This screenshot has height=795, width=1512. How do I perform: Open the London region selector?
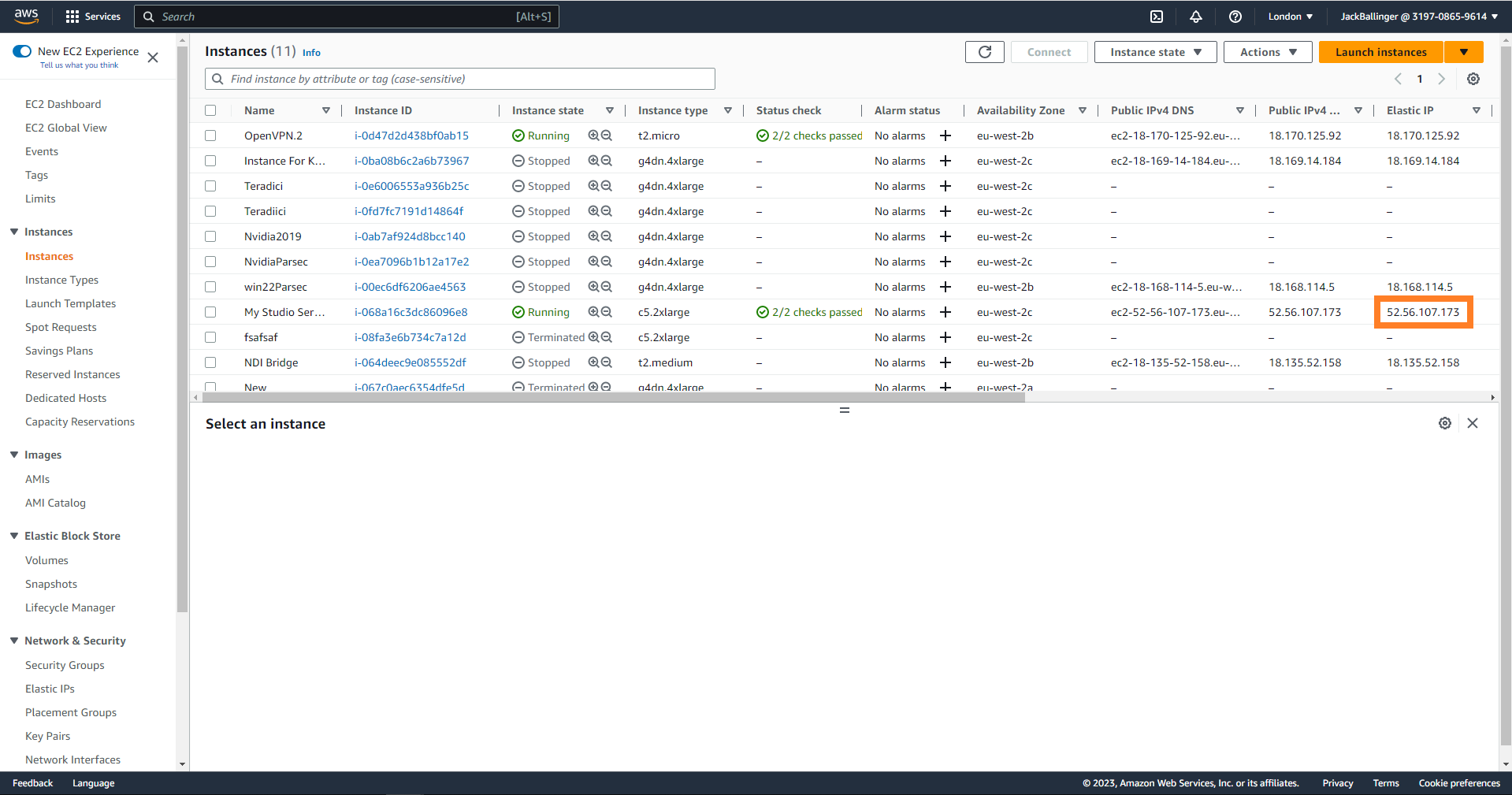click(x=1291, y=17)
